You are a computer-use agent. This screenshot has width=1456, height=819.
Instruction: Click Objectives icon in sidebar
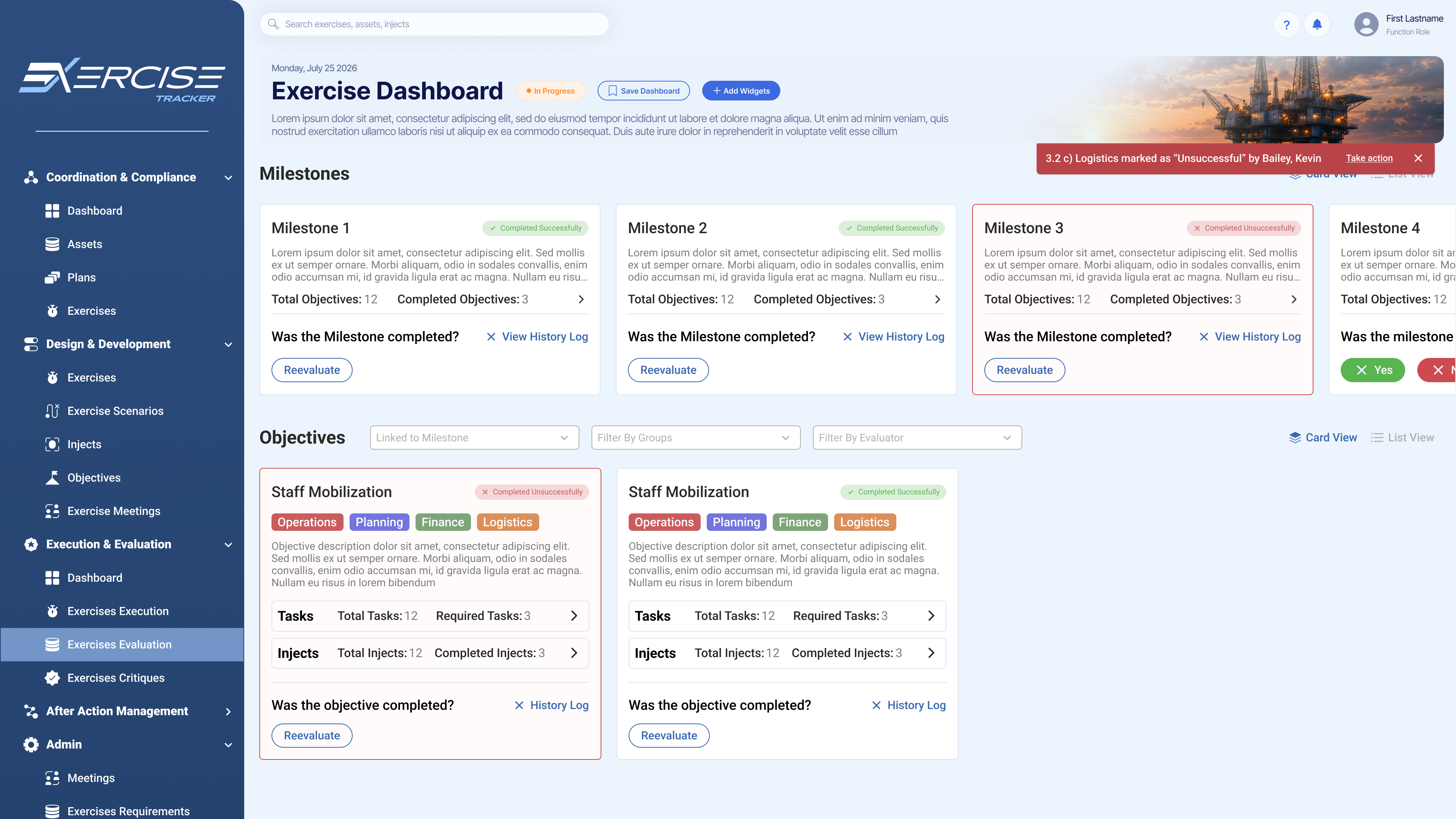[52, 478]
